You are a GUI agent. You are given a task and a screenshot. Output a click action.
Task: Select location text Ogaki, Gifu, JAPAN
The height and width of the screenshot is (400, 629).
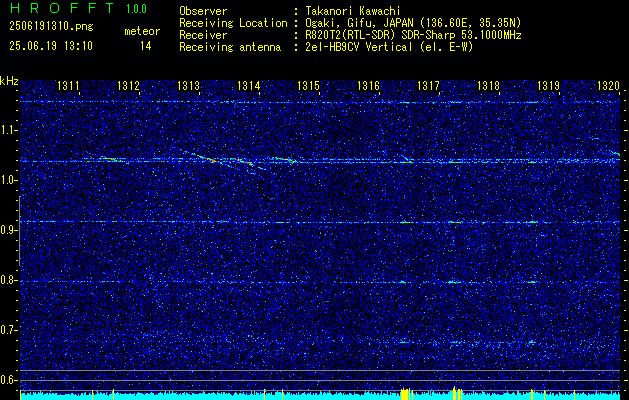tap(360, 23)
